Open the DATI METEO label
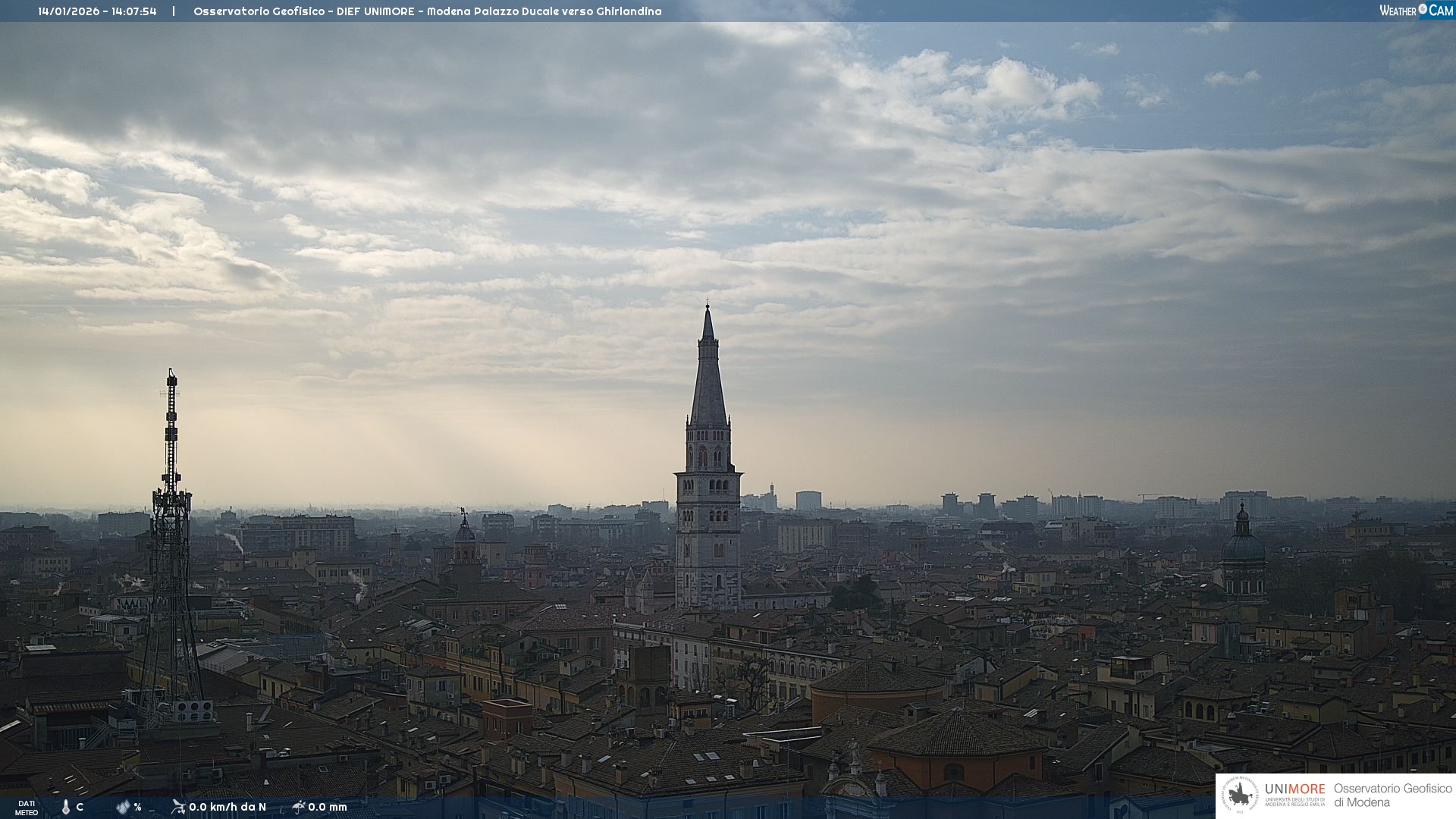 27,808
